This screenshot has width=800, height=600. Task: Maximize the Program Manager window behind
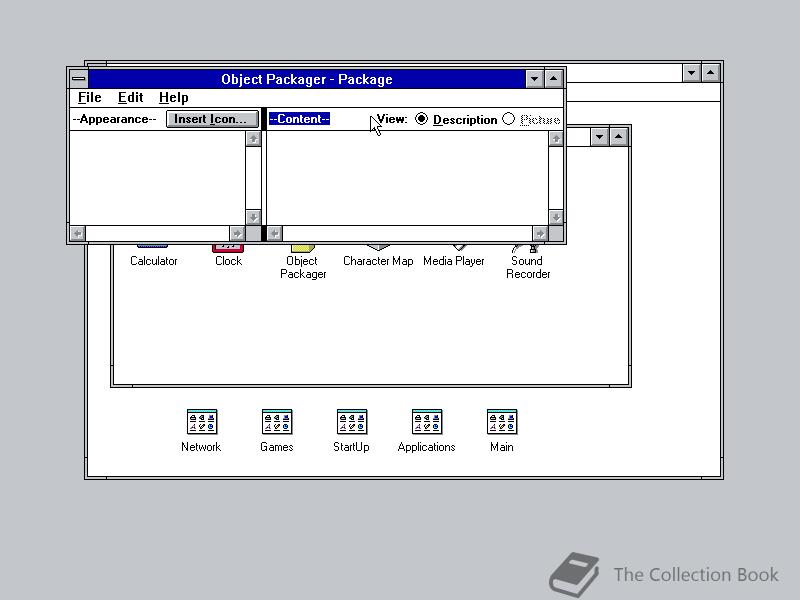pyautogui.click(x=711, y=73)
